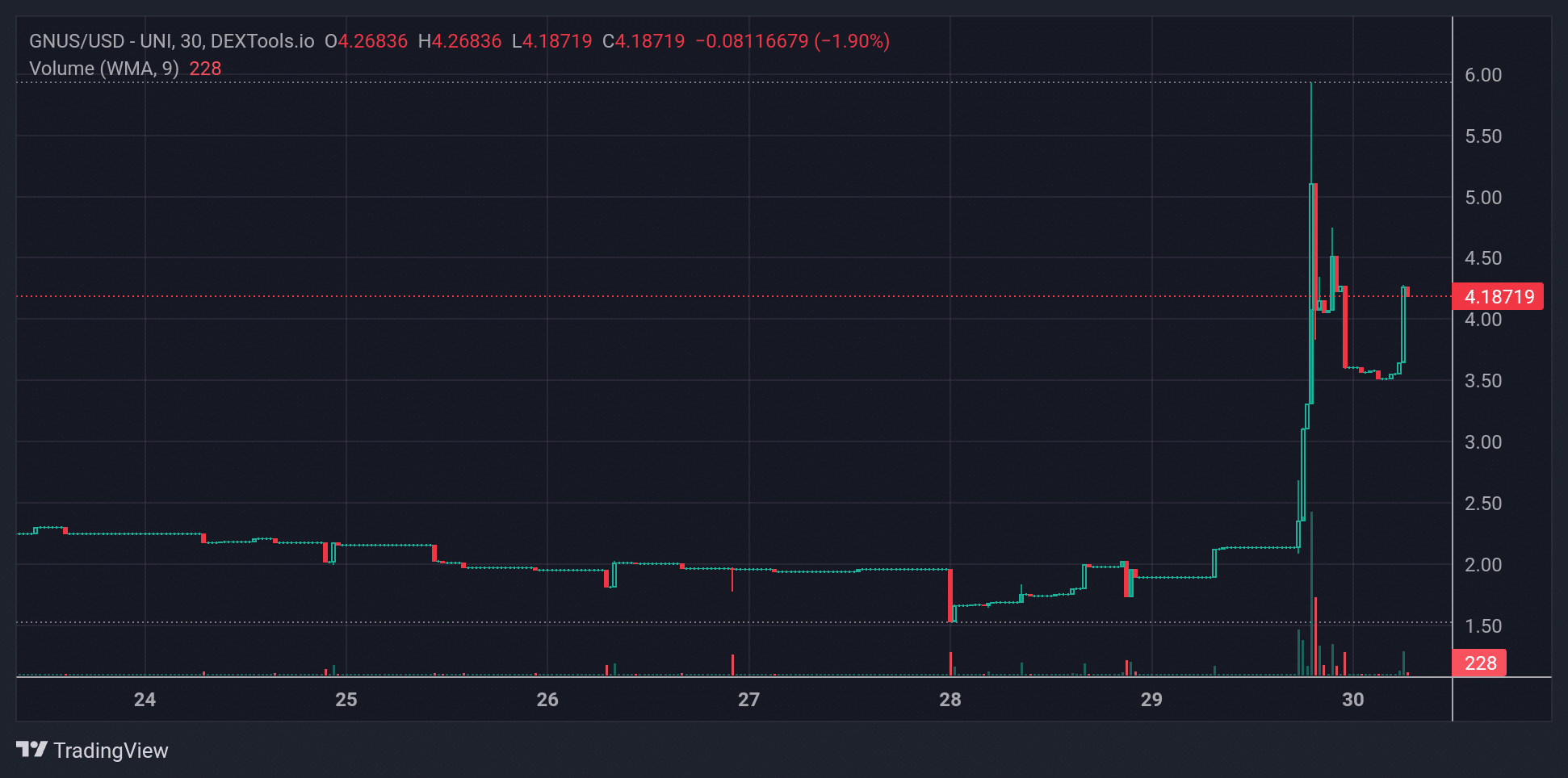Viewport: 1568px width, 778px height.
Task: Click the Volume (WMA, 9) indicator label
Action: [104, 69]
